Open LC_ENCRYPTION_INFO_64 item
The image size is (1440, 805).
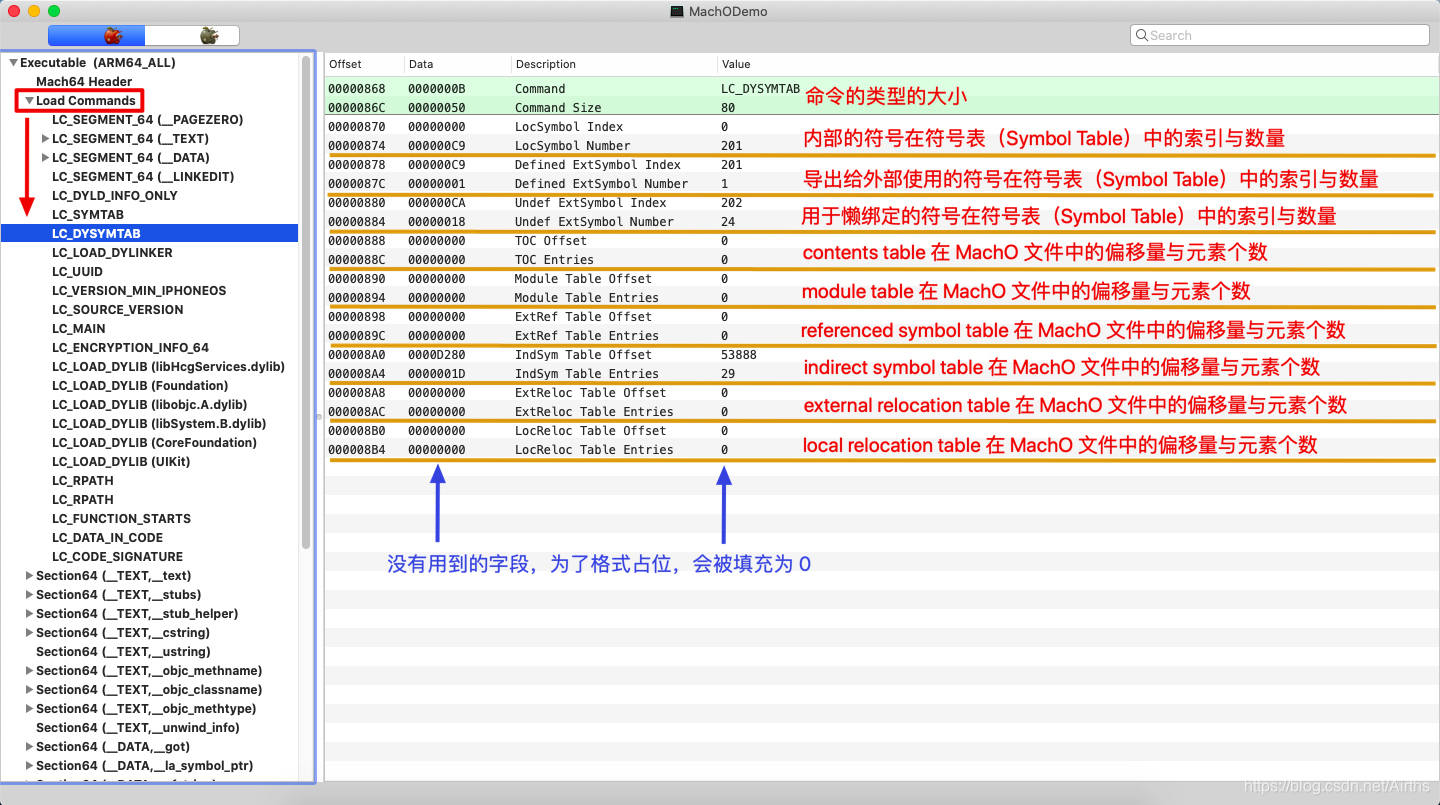(130, 348)
